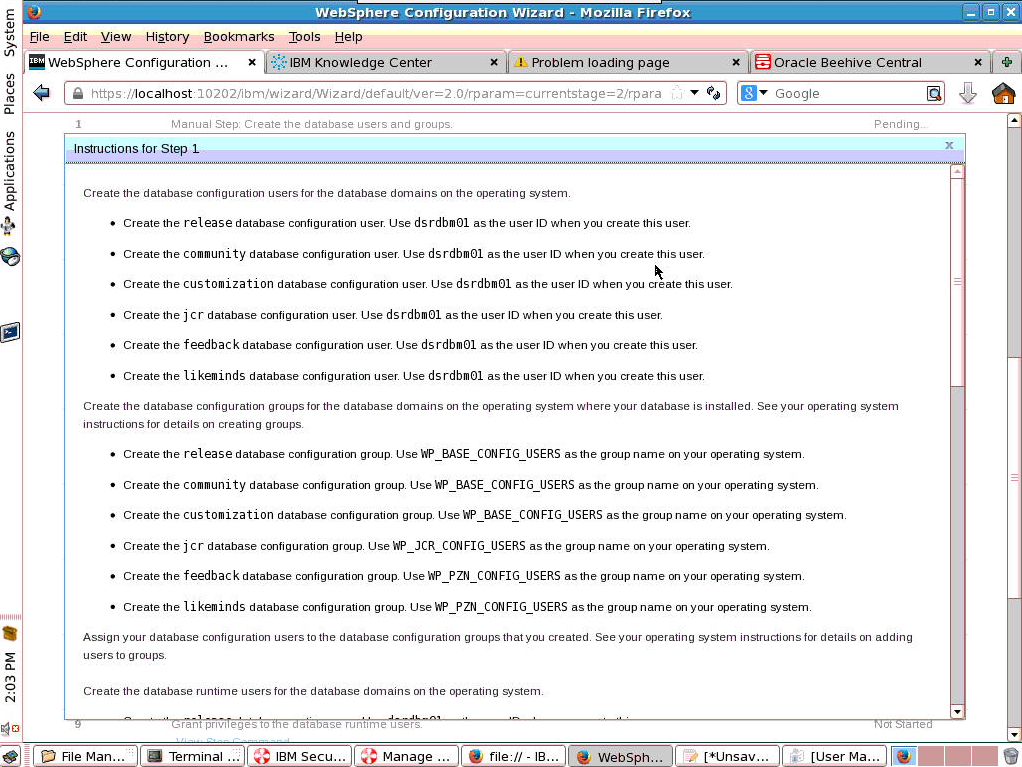Click the search magnifier icon

(x=934, y=94)
